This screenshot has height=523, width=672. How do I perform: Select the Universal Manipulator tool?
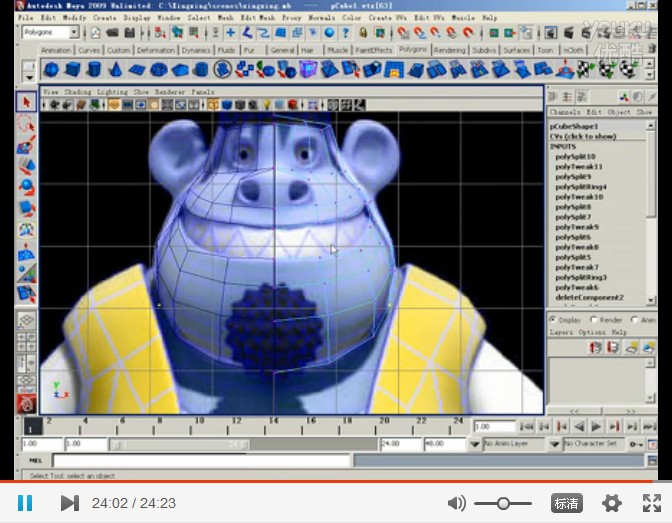point(26,230)
